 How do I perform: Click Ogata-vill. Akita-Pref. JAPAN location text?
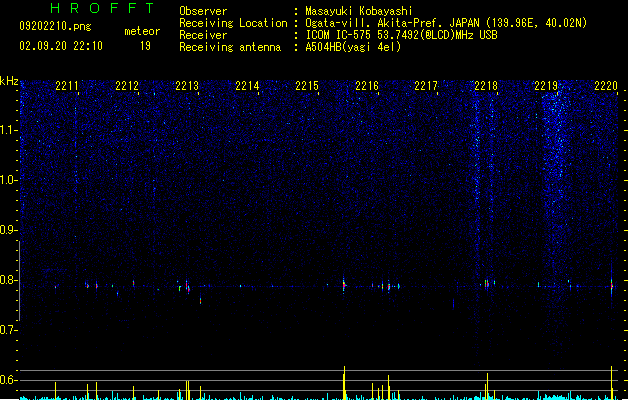[446, 23]
